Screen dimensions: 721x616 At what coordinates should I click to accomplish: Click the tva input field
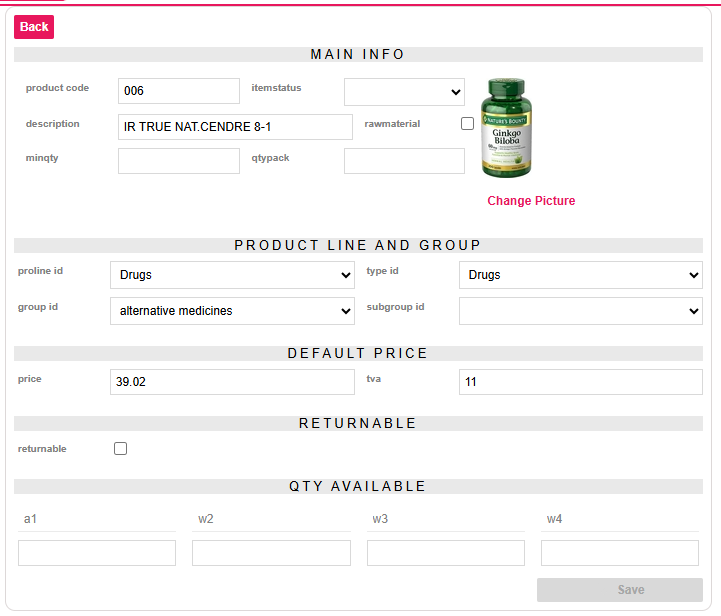point(580,382)
